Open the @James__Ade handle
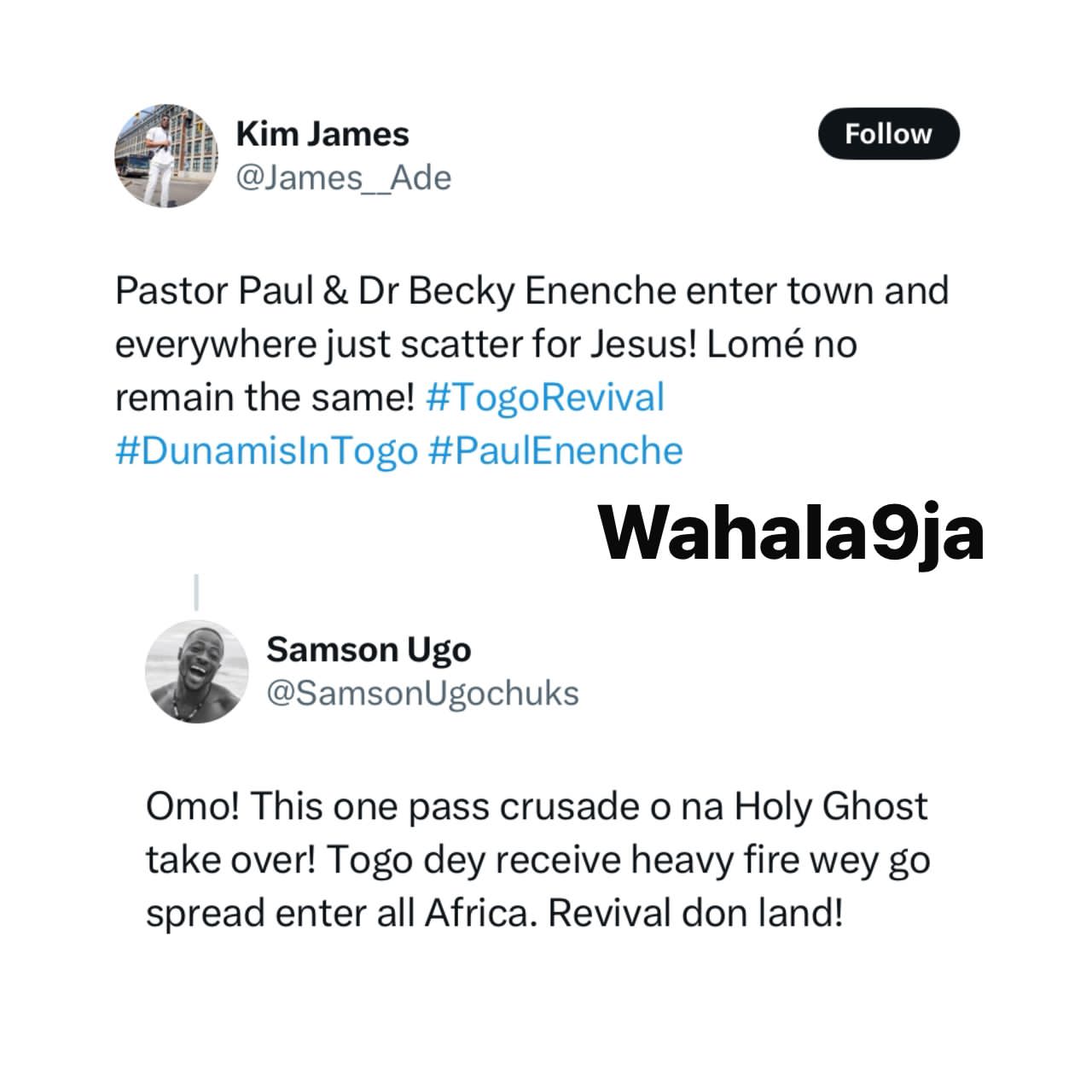This screenshot has width=1092, height=1092. [343, 177]
